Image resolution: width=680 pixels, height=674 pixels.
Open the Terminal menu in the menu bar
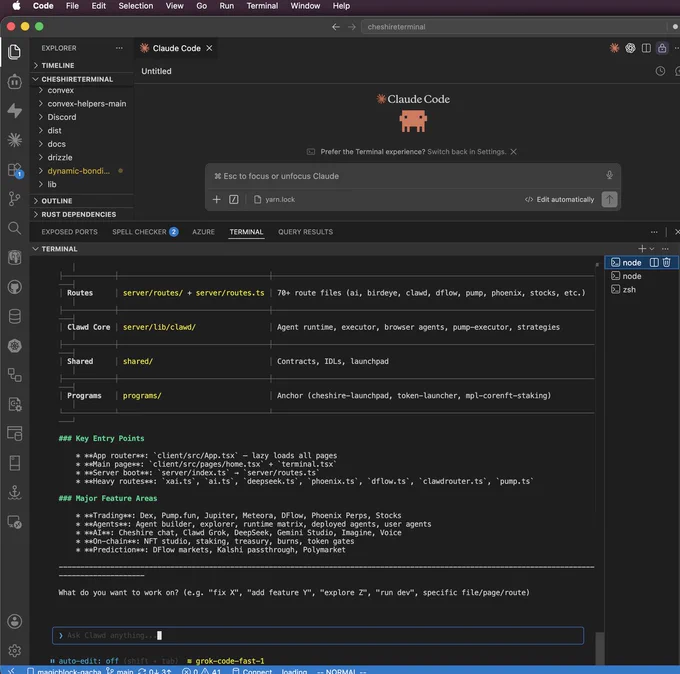(x=262, y=6)
